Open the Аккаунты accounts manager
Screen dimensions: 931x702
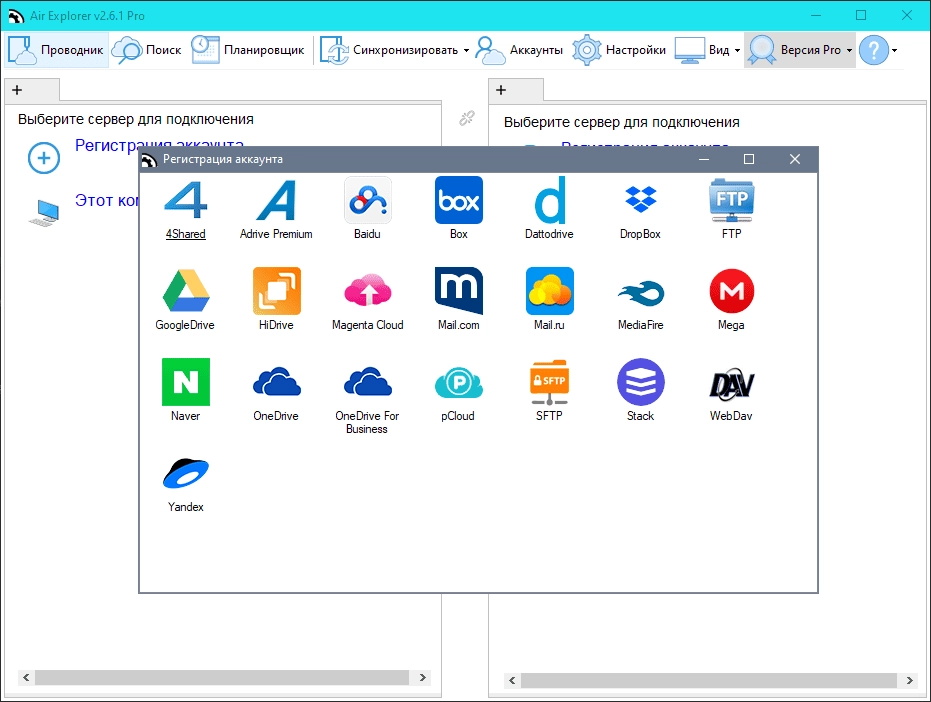520,50
